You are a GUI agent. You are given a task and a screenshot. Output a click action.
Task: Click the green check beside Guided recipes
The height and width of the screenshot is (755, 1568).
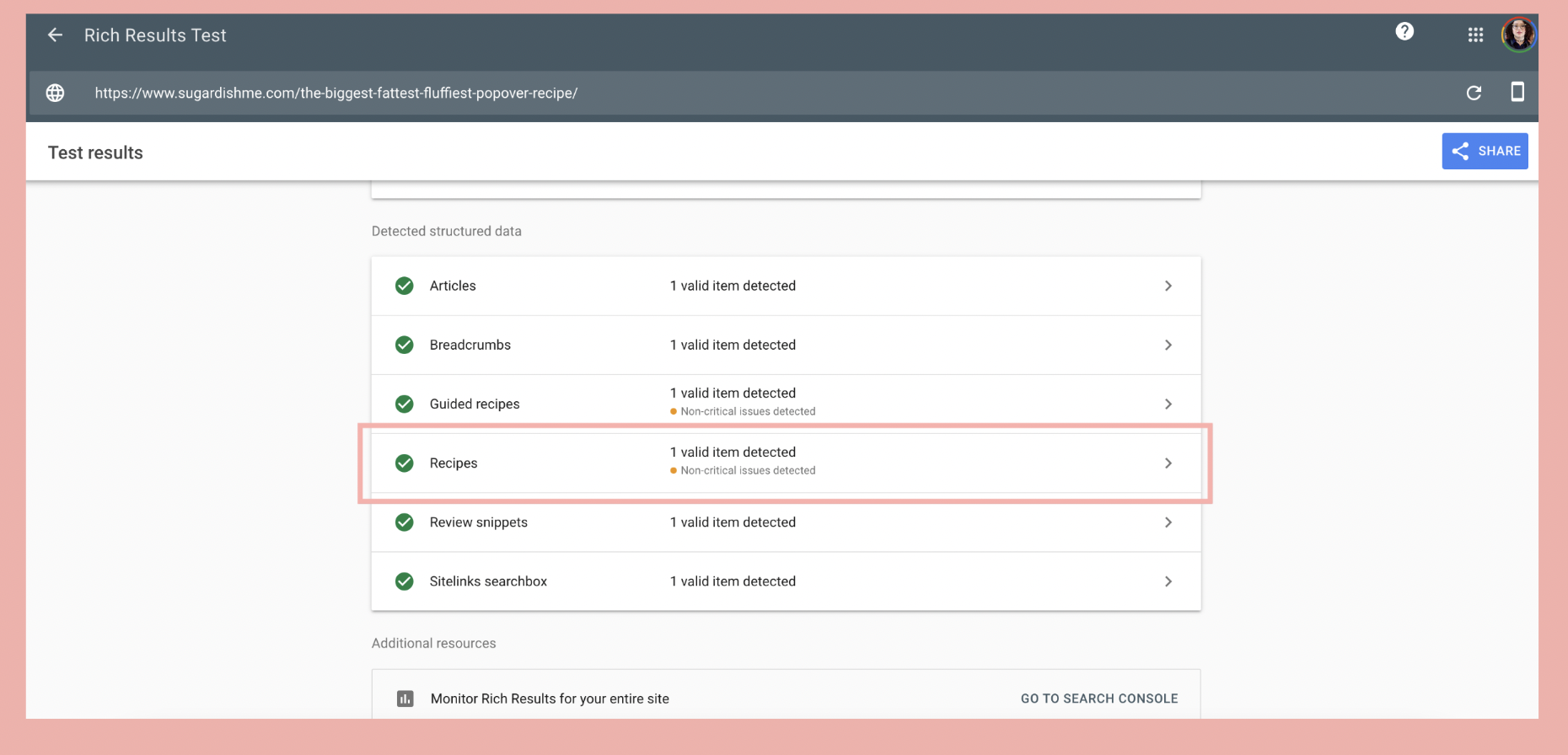pyautogui.click(x=405, y=404)
